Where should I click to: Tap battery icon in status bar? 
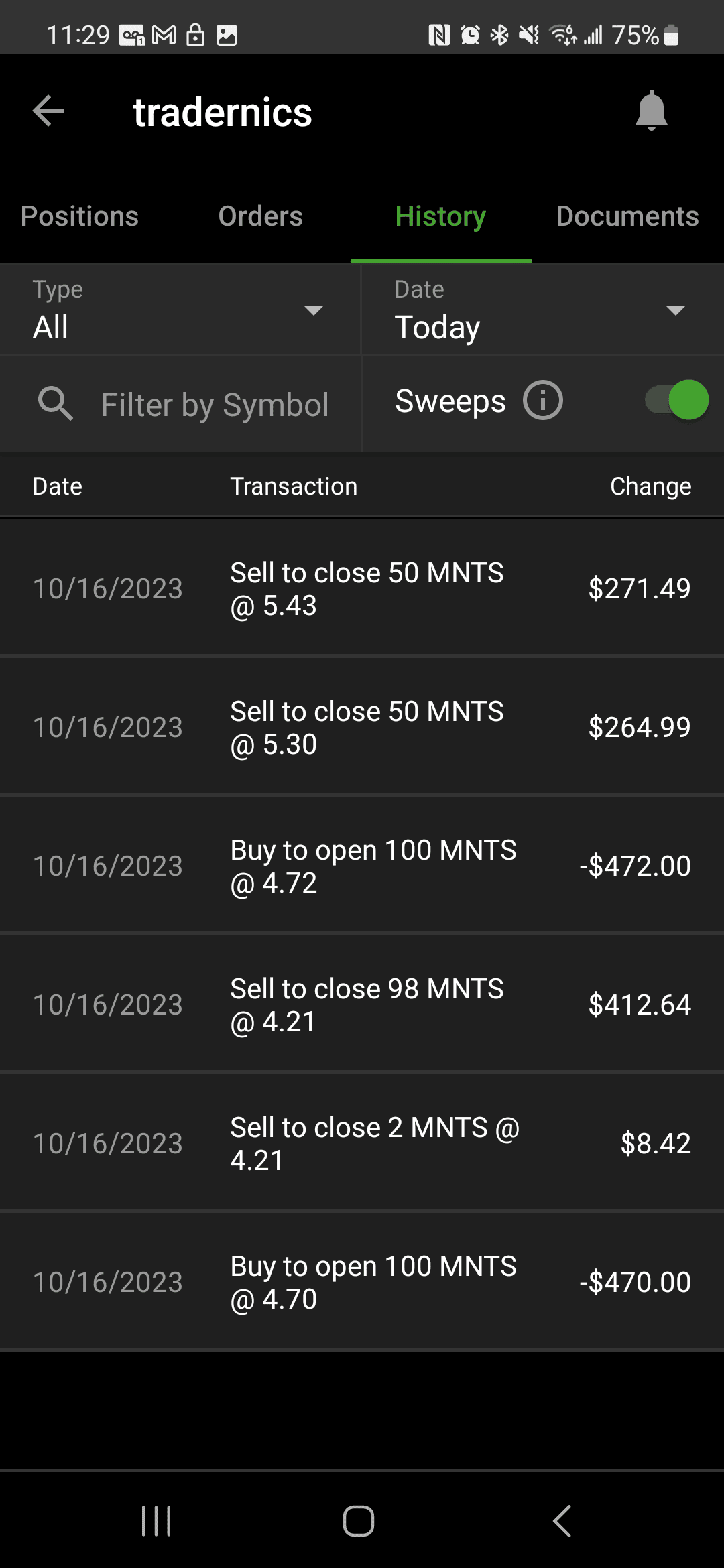pos(671,35)
